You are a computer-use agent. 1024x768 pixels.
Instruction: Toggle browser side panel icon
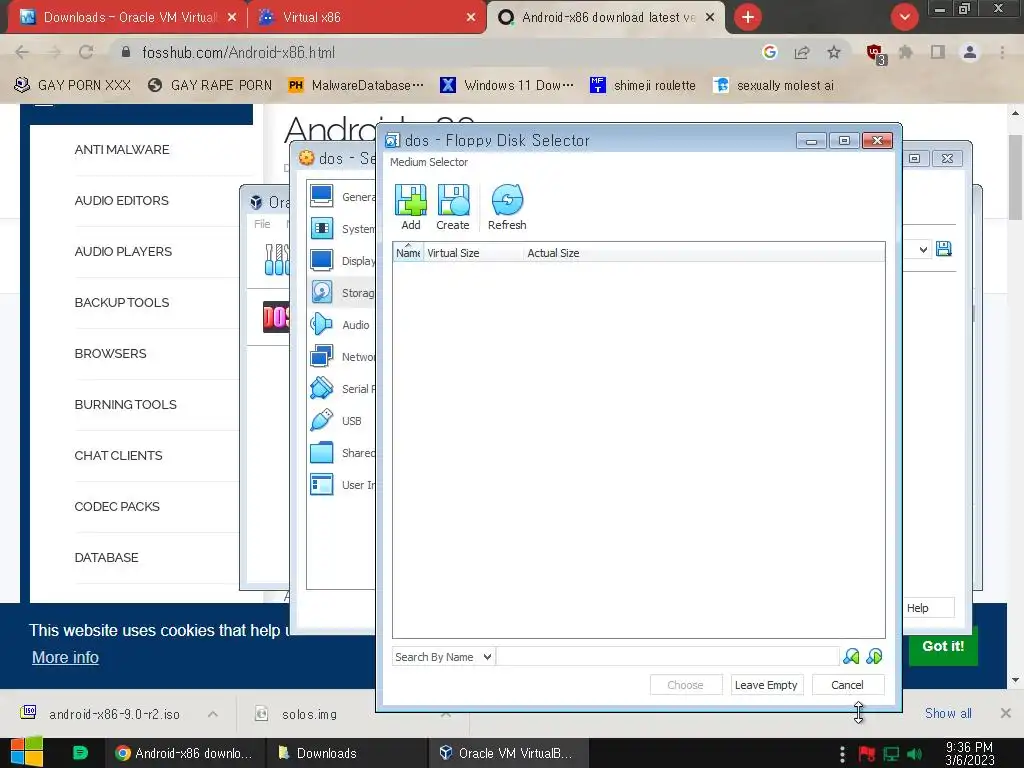tap(938, 52)
